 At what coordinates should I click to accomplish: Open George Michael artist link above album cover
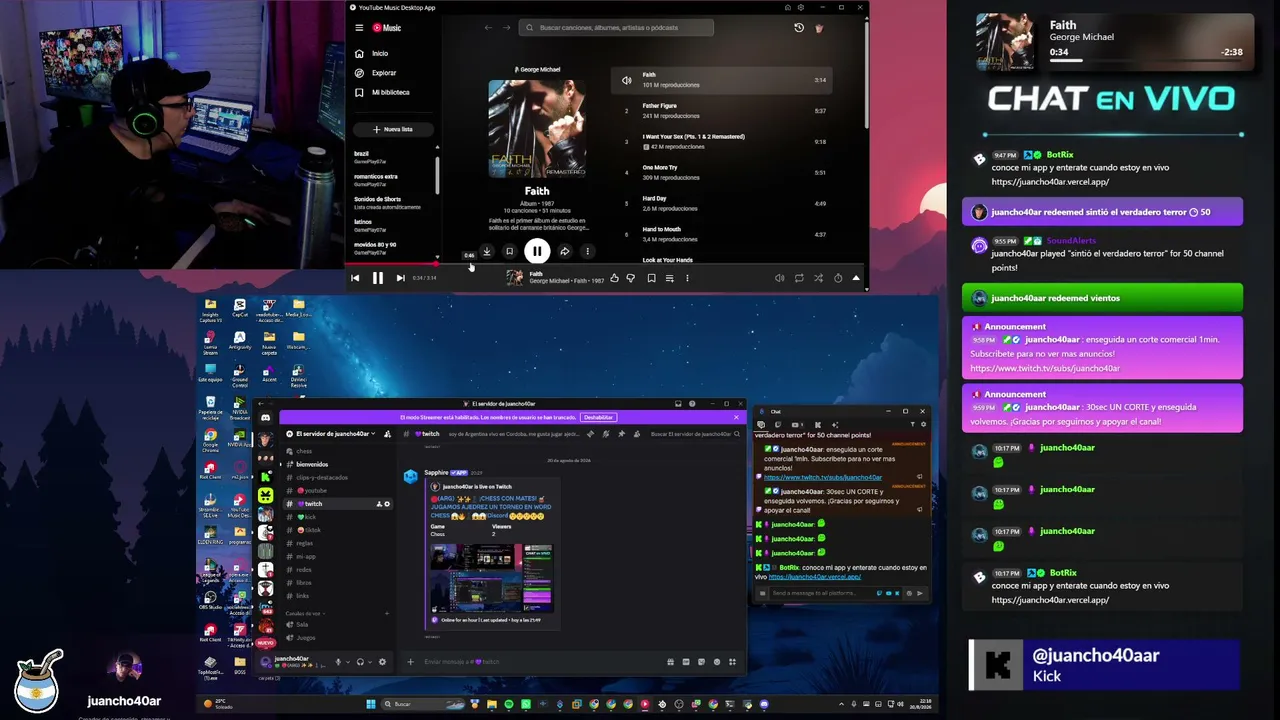[538, 70]
